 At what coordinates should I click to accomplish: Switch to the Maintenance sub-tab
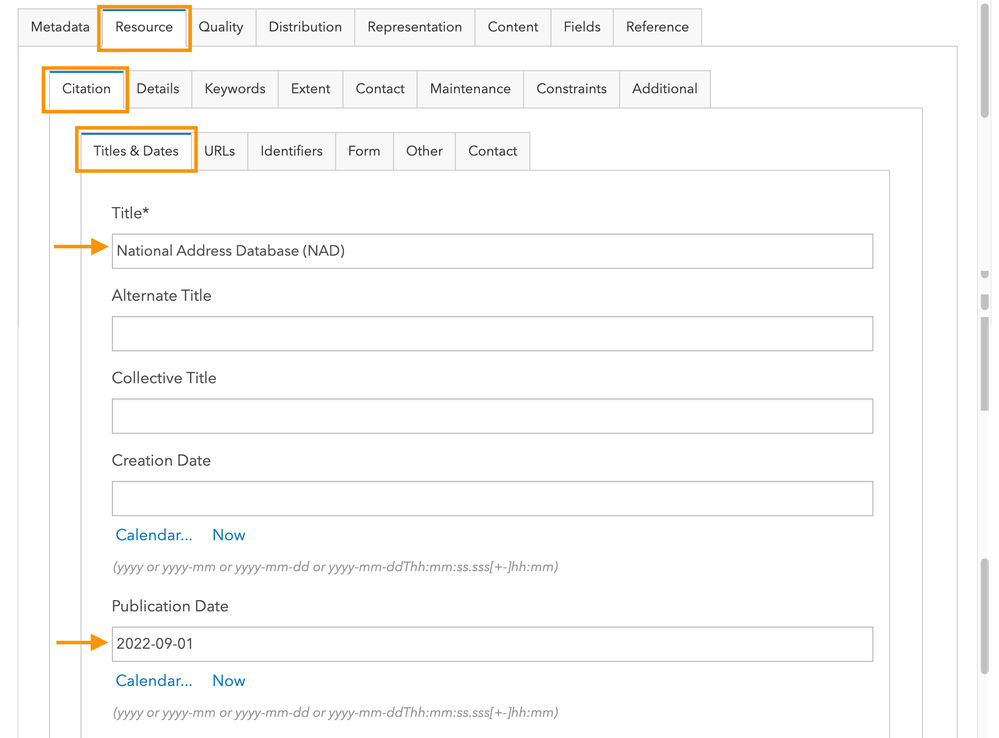coord(470,89)
